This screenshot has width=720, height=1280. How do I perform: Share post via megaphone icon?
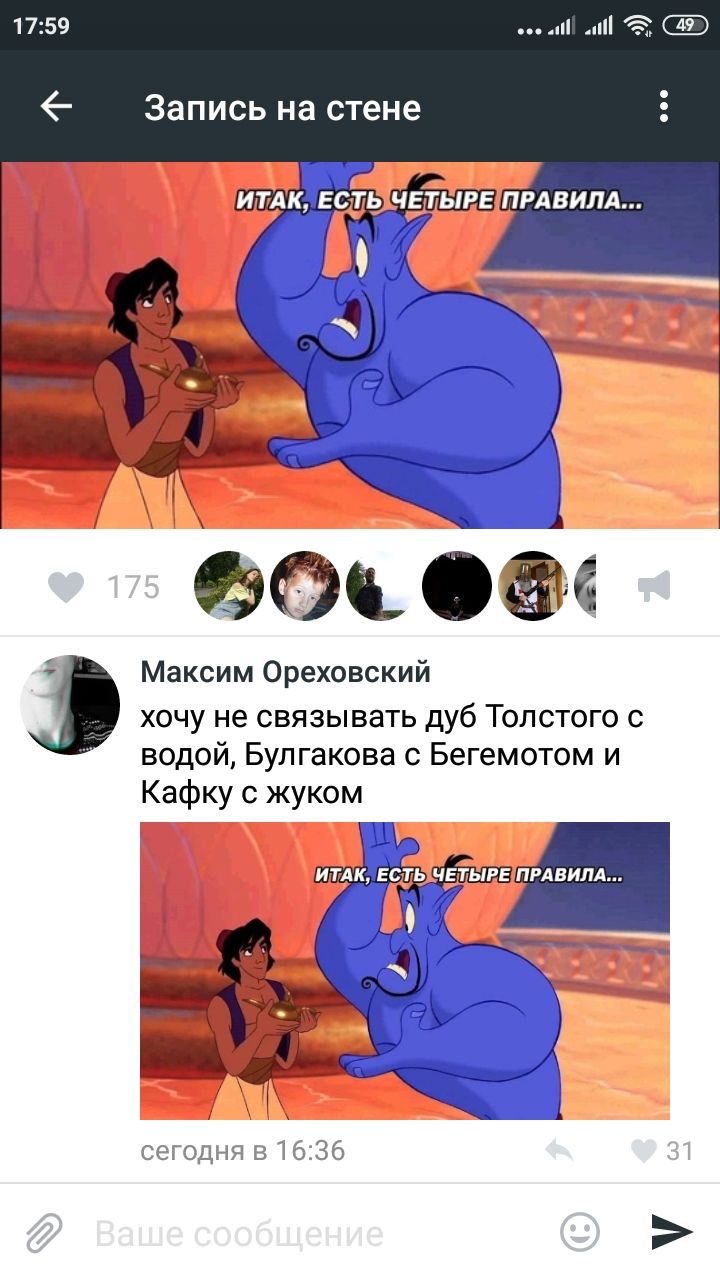pyautogui.click(x=654, y=586)
